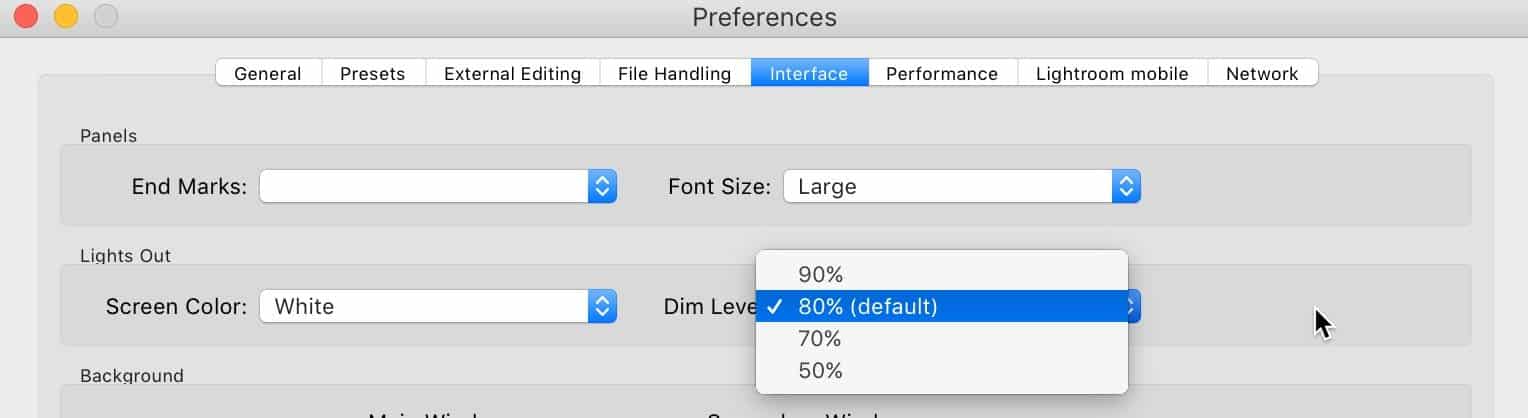The width and height of the screenshot is (1528, 418).
Task: Go to External Editing tab
Action: (512, 73)
